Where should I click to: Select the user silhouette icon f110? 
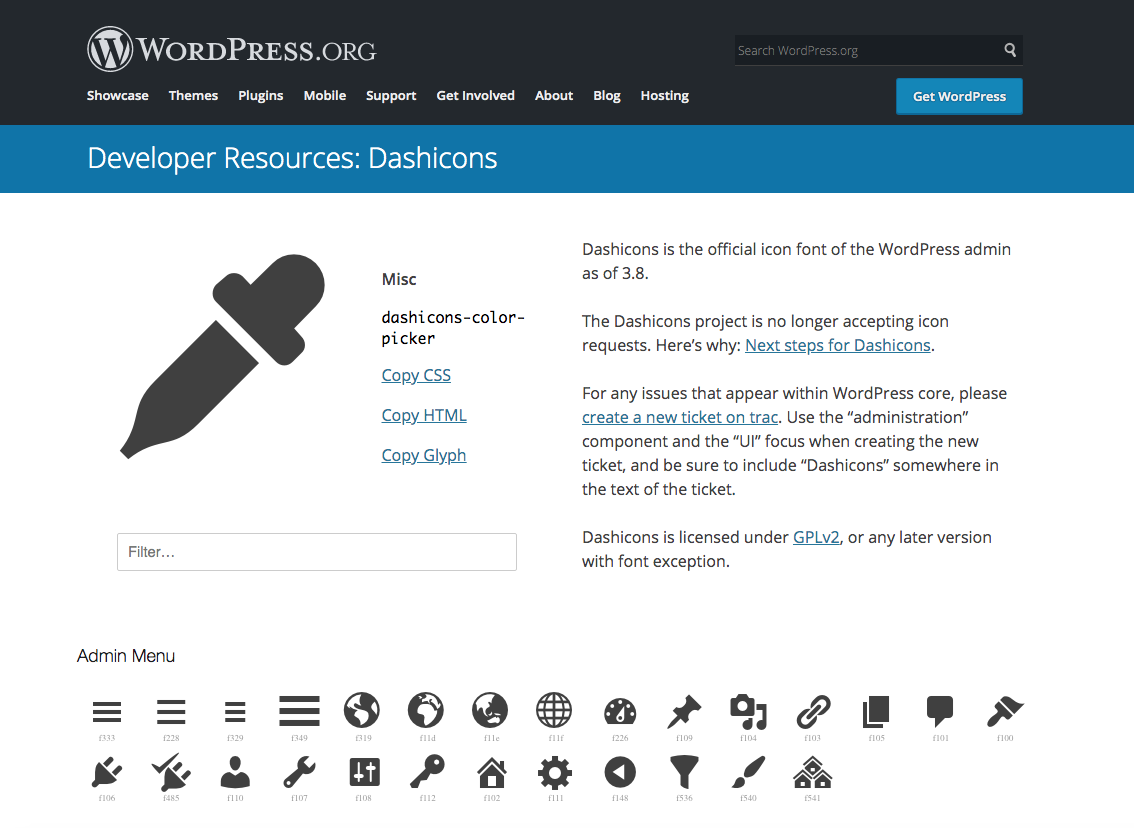click(x=235, y=772)
